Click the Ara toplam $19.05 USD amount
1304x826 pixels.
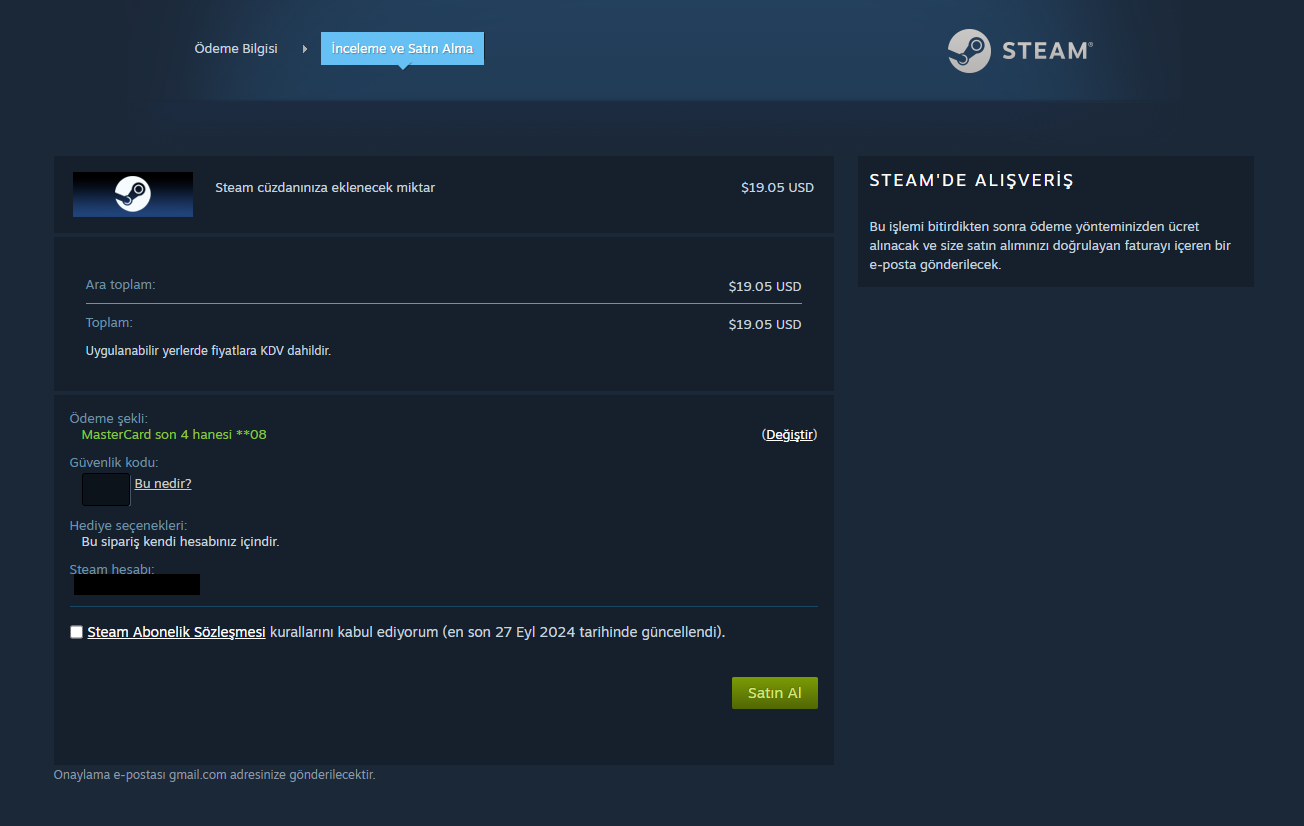coord(765,286)
